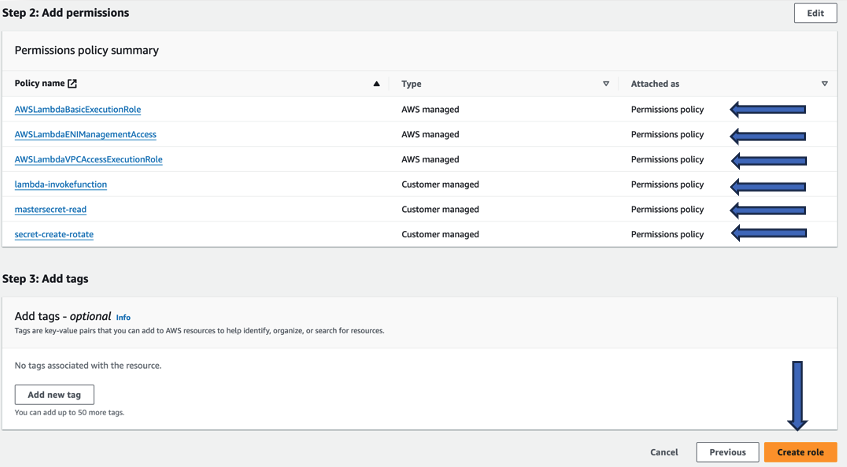
Task: Click the Add tags - optional heading
Action: 63,316
